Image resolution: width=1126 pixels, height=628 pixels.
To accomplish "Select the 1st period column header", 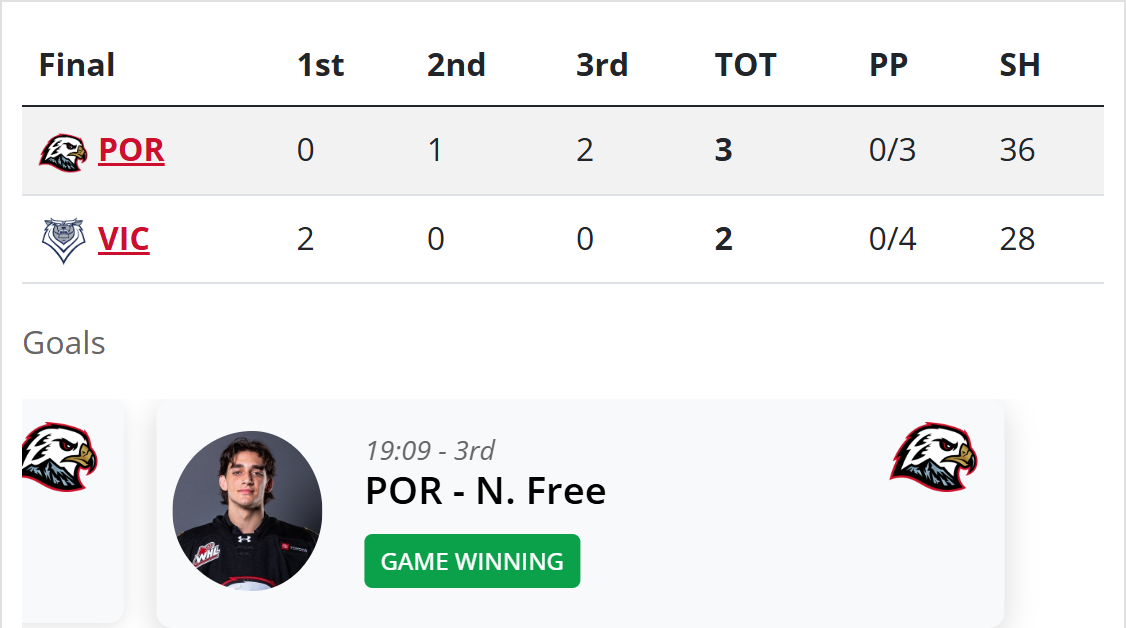I will click(x=320, y=65).
